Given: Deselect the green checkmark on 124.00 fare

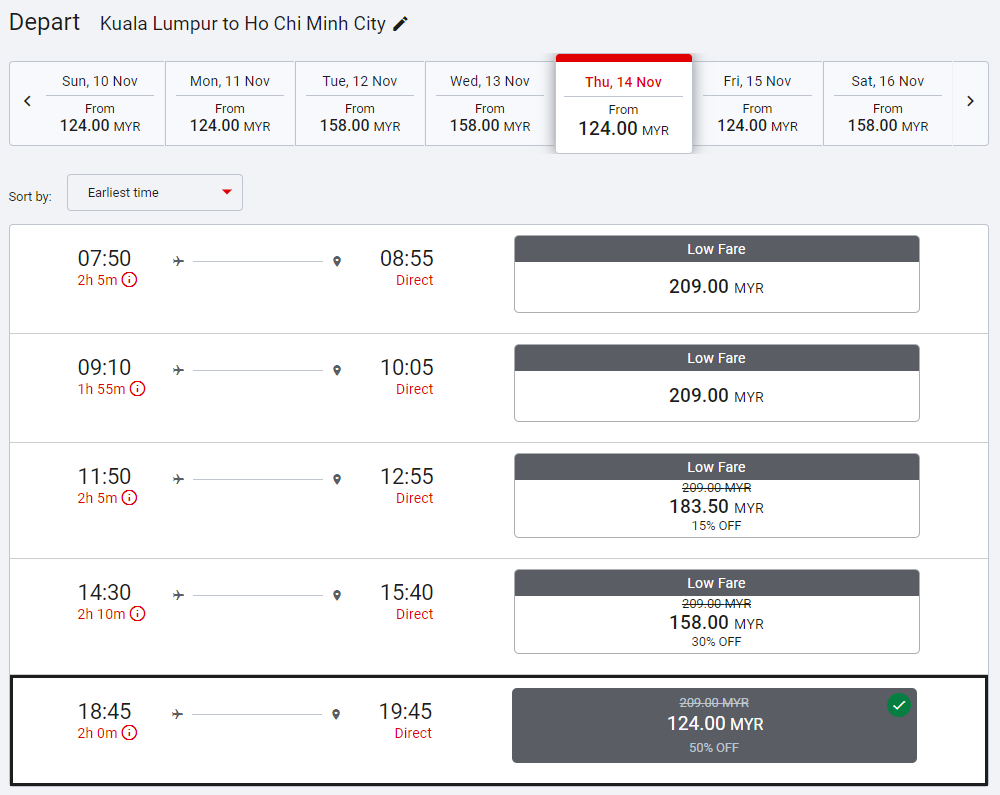Looking at the screenshot, I should click(899, 705).
